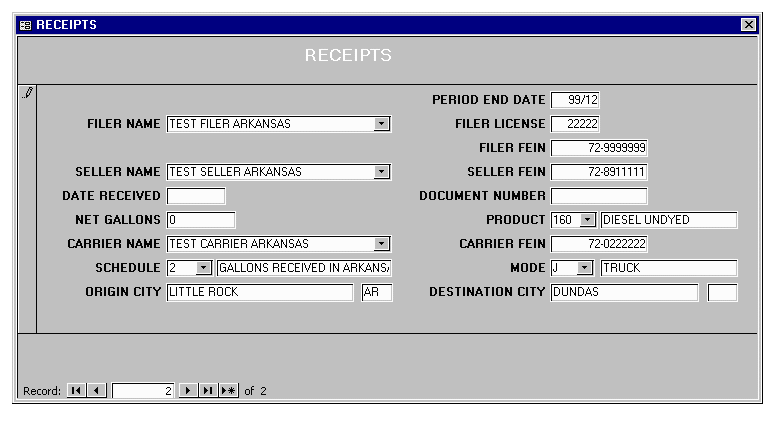The height and width of the screenshot is (421, 778).
Task: Click the DESTINATION CITY field DUNDAS
Action: [x=624, y=292]
